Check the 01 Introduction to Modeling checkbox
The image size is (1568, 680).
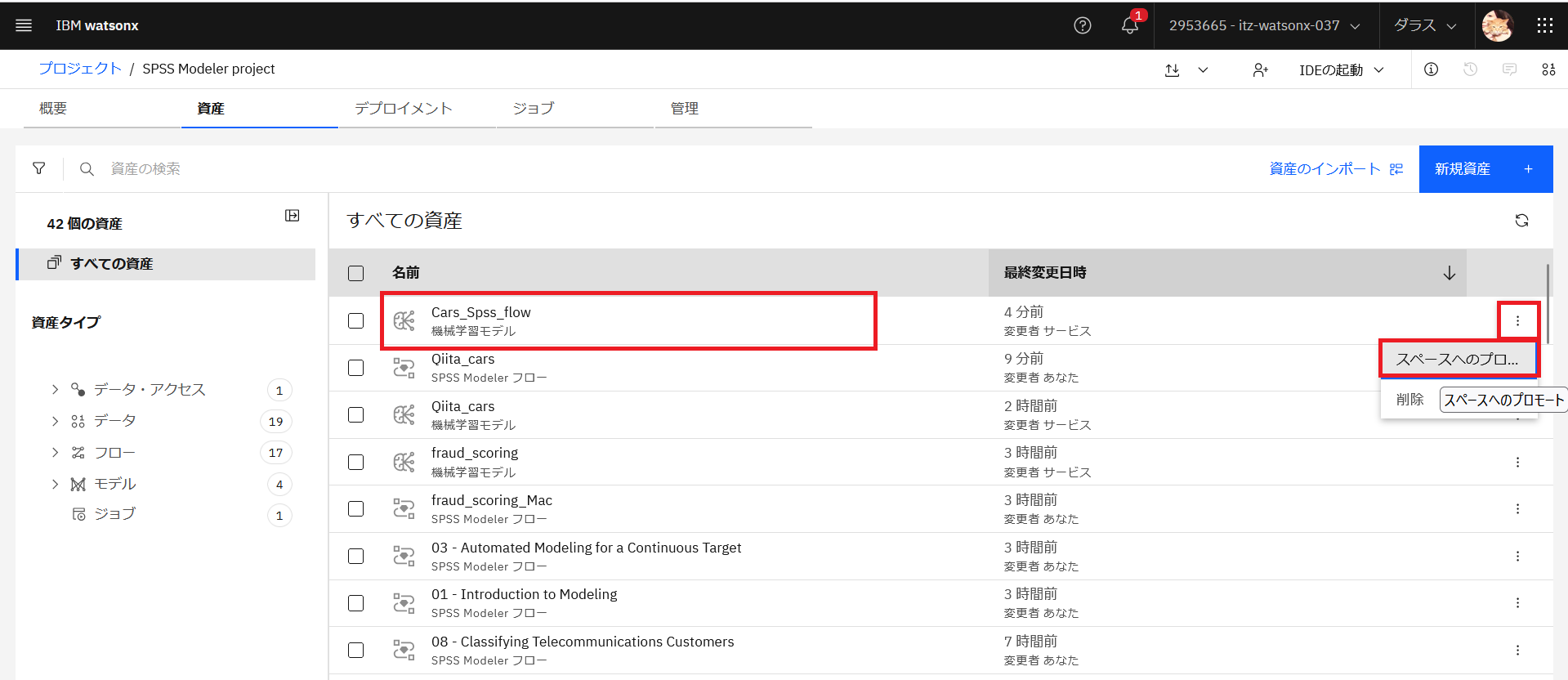[x=355, y=602]
